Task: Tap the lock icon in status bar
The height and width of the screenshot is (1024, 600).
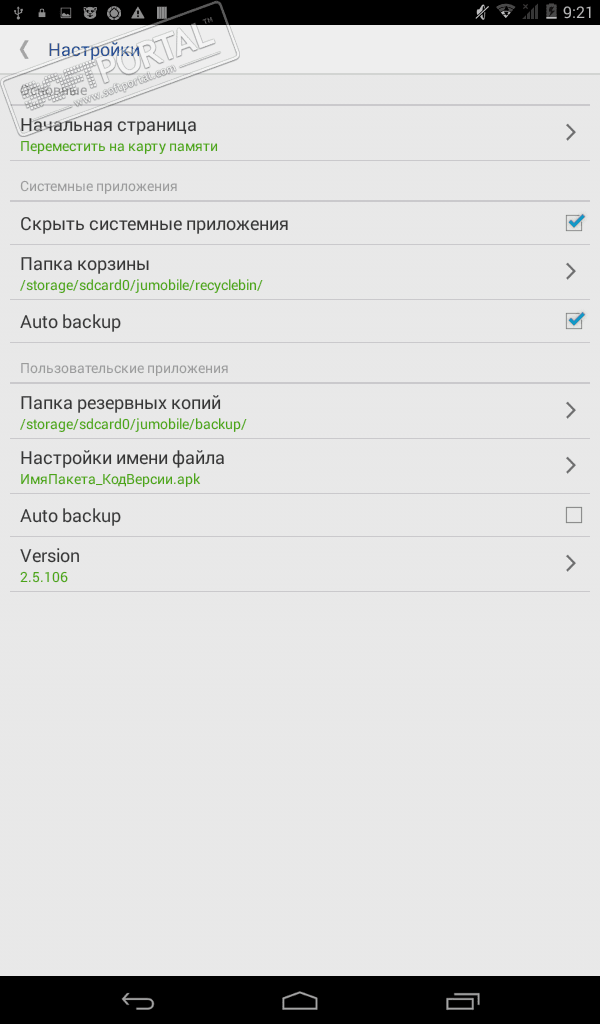Action: [x=41, y=13]
